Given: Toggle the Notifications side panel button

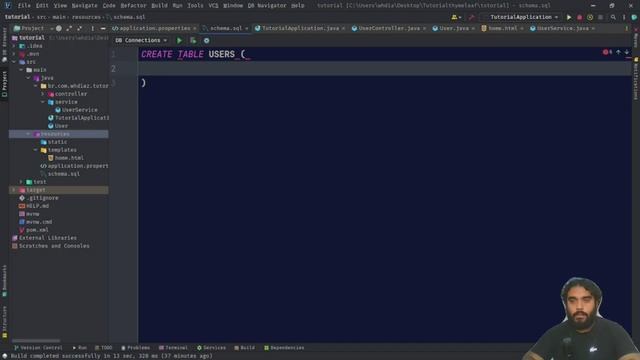Looking at the screenshot, I should pos(636,79).
